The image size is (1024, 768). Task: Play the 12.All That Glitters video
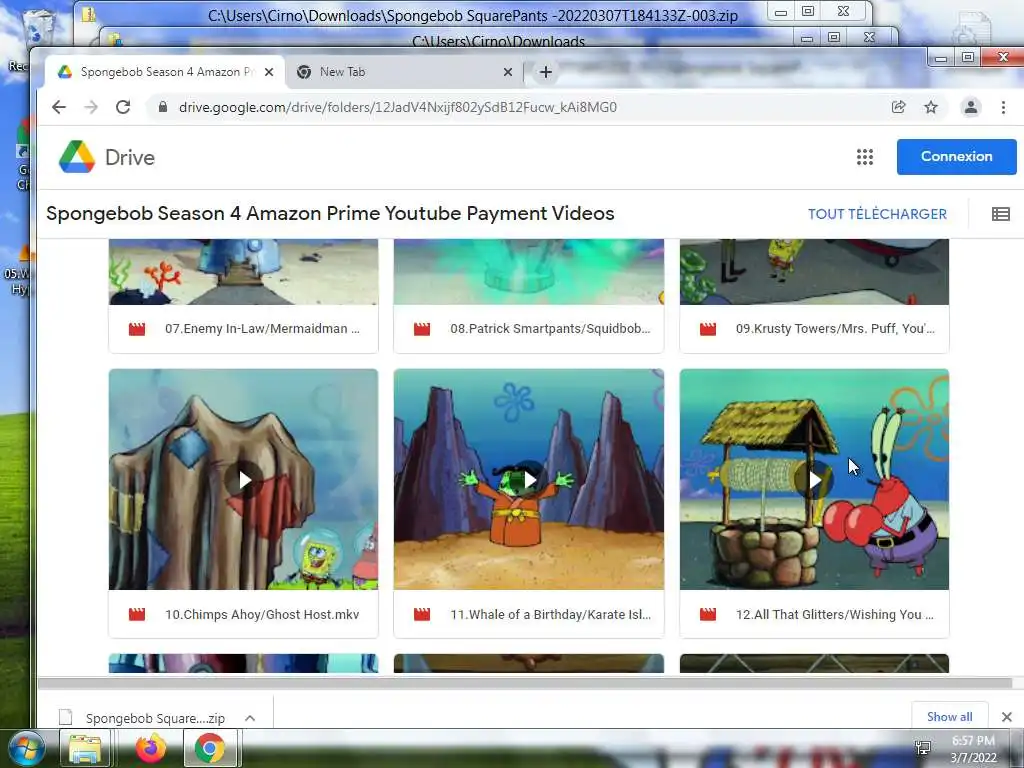click(814, 480)
